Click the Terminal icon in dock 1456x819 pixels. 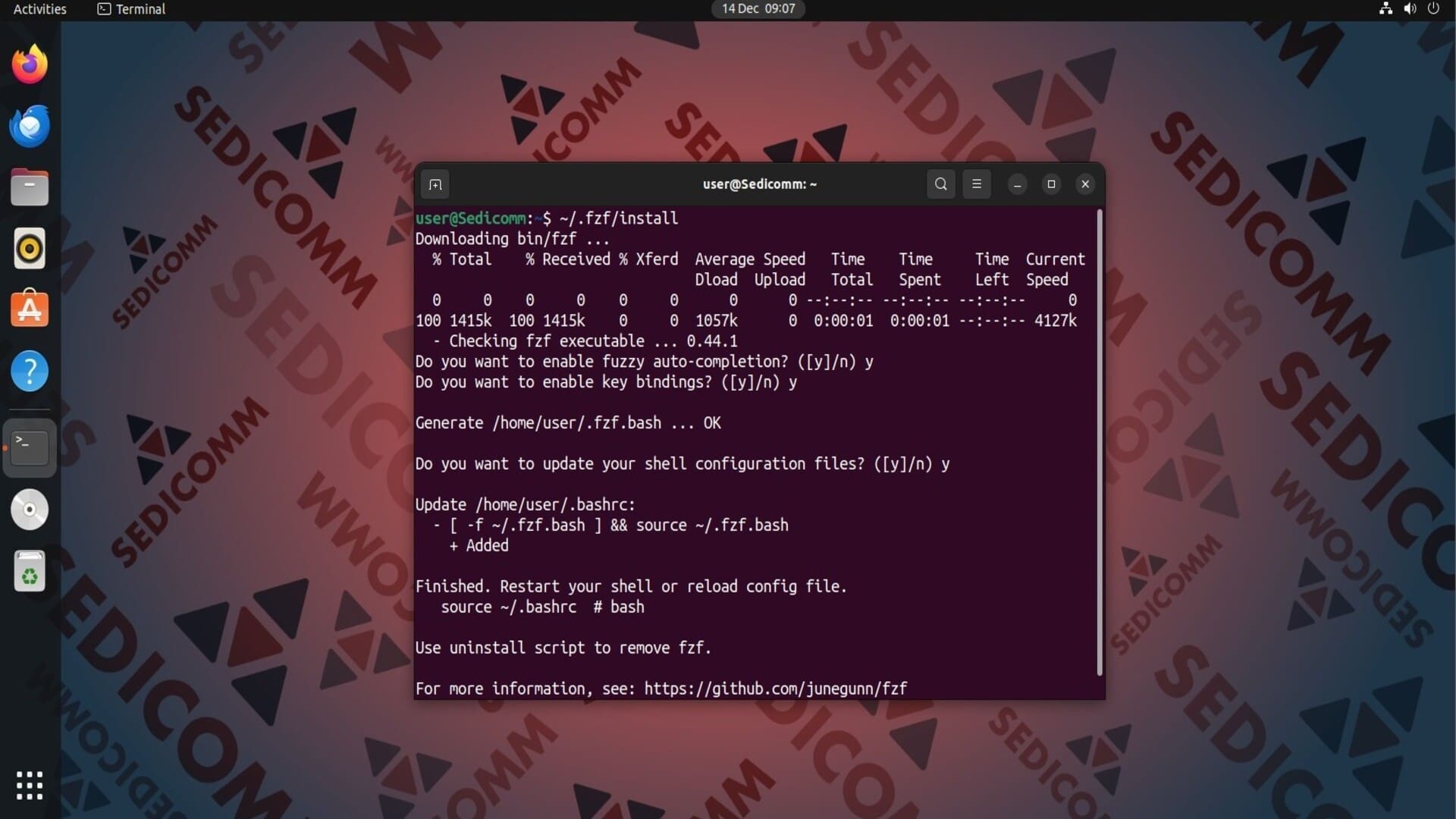click(30, 447)
